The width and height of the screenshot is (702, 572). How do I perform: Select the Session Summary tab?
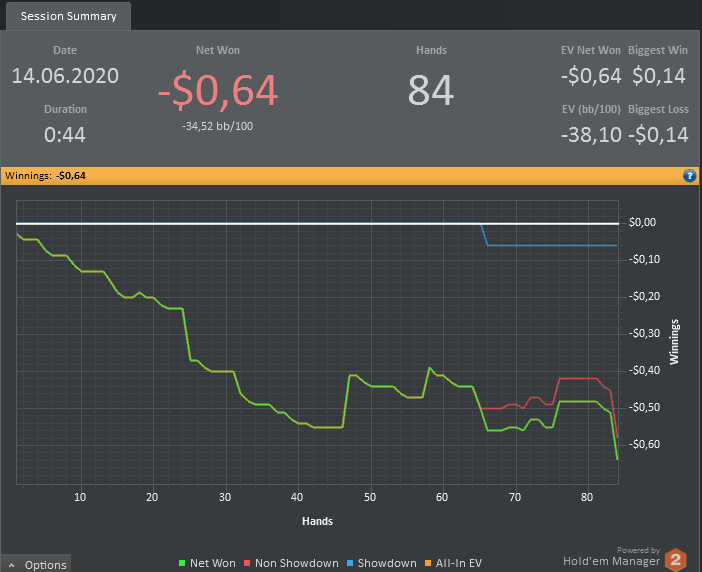point(68,16)
